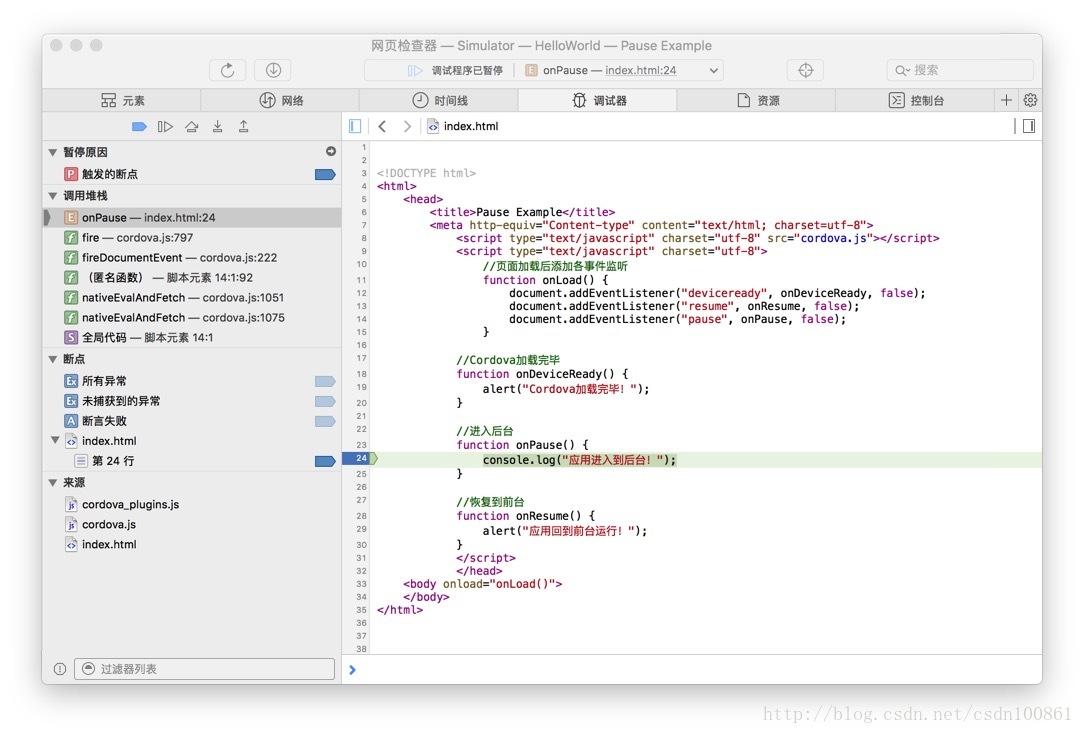
Task: Click the 搜索 search field
Action: pos(960,70)
